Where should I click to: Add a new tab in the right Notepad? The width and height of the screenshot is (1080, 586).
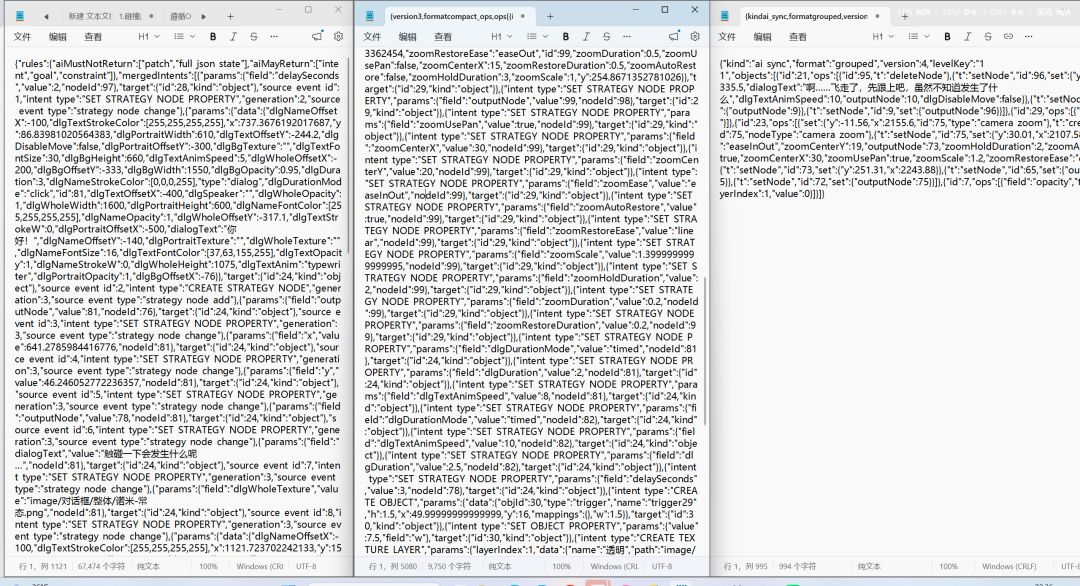(x=904, y=16)
